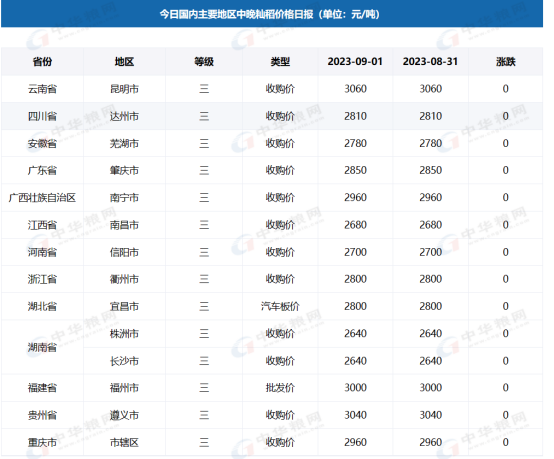The height and width of the screenshot is (459, 554).
Task: Click the 达州市 region cell
Action: click(x=124, y=116)
